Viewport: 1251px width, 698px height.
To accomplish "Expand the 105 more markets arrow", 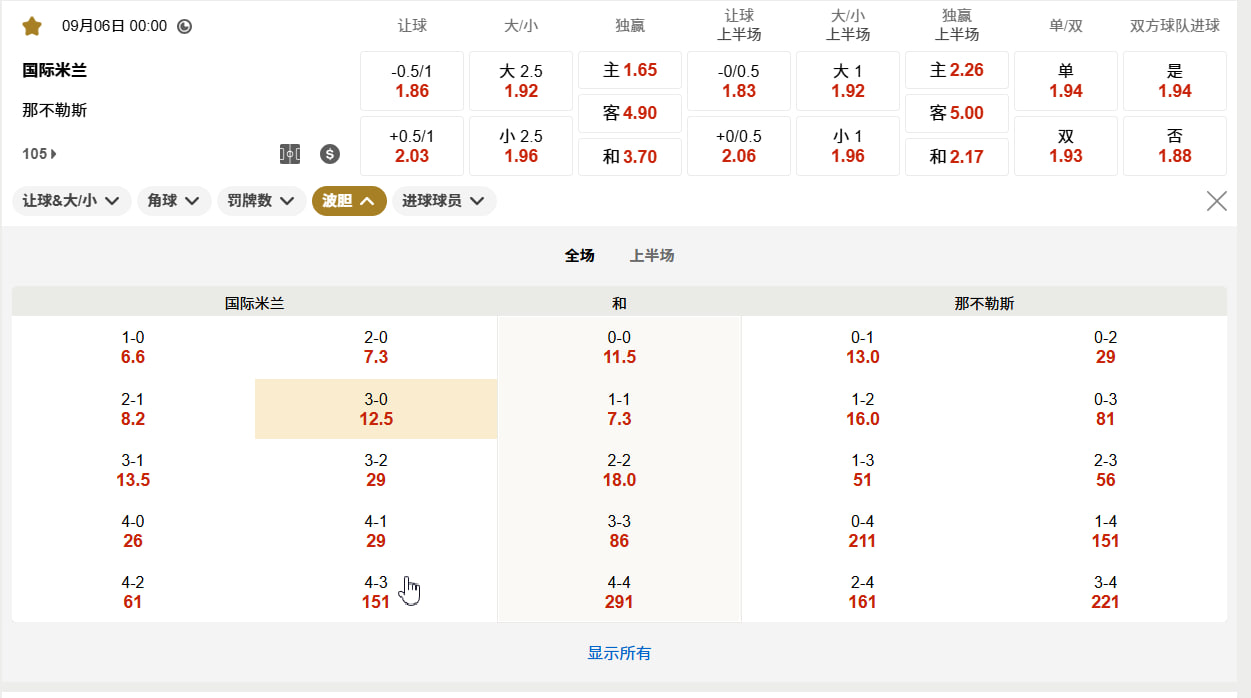I will coord(40,154).
